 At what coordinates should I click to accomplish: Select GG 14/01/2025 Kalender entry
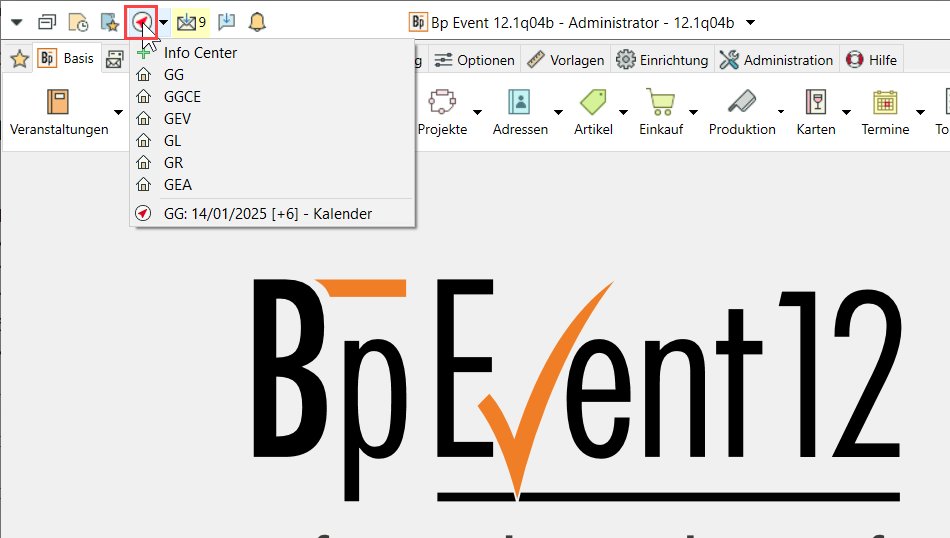coord(267,213)
